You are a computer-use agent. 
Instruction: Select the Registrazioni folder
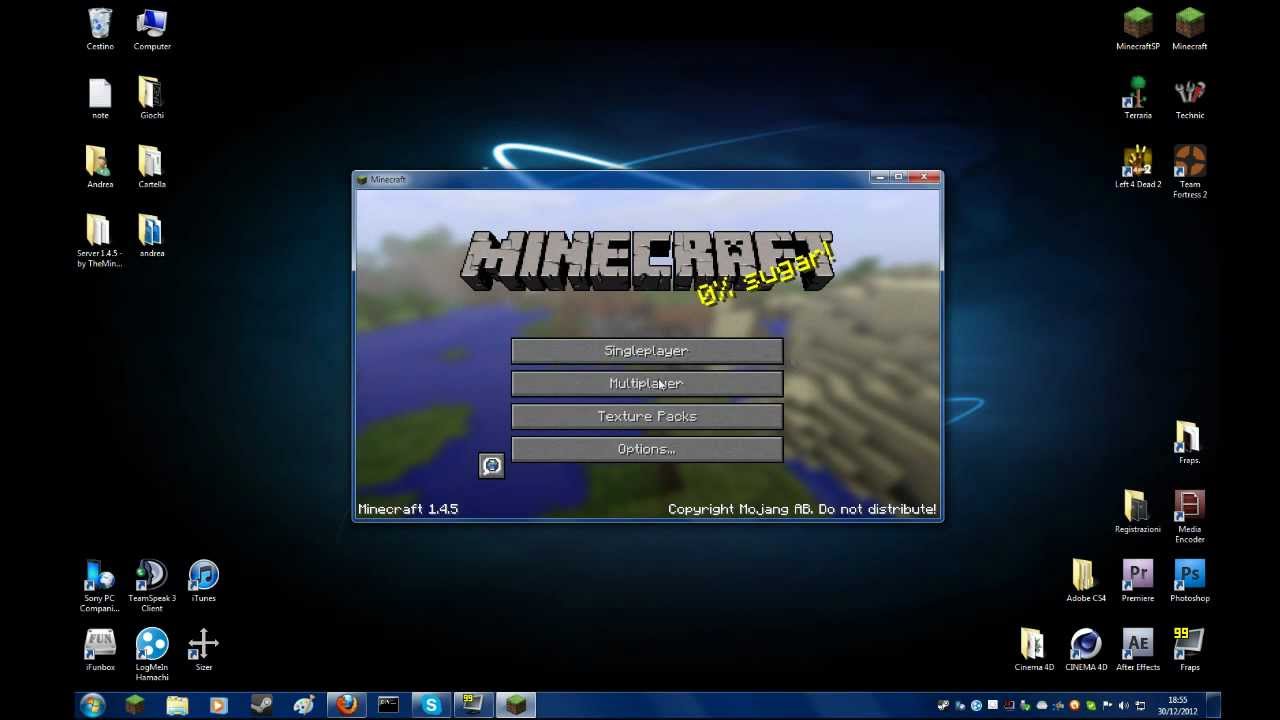[1138, 512]
